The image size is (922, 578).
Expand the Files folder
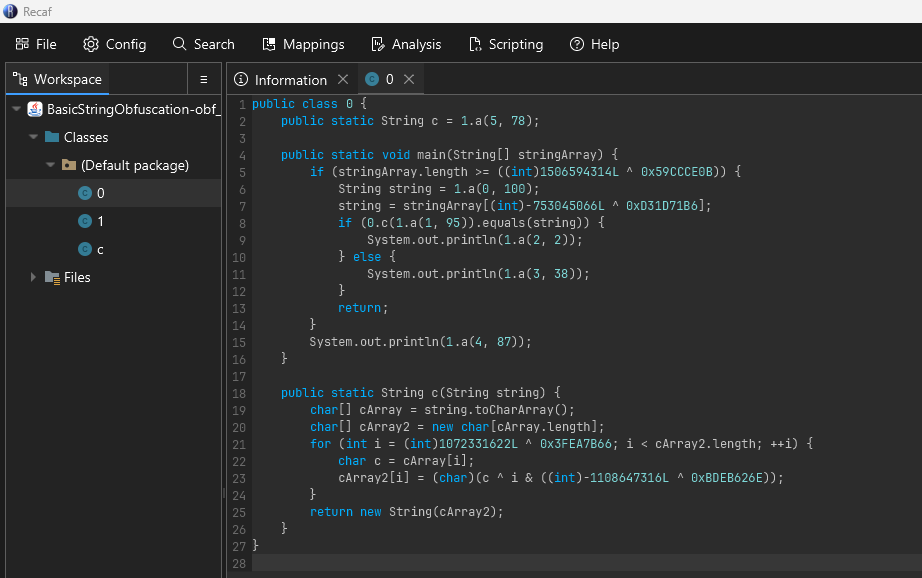tap(34, 277)
